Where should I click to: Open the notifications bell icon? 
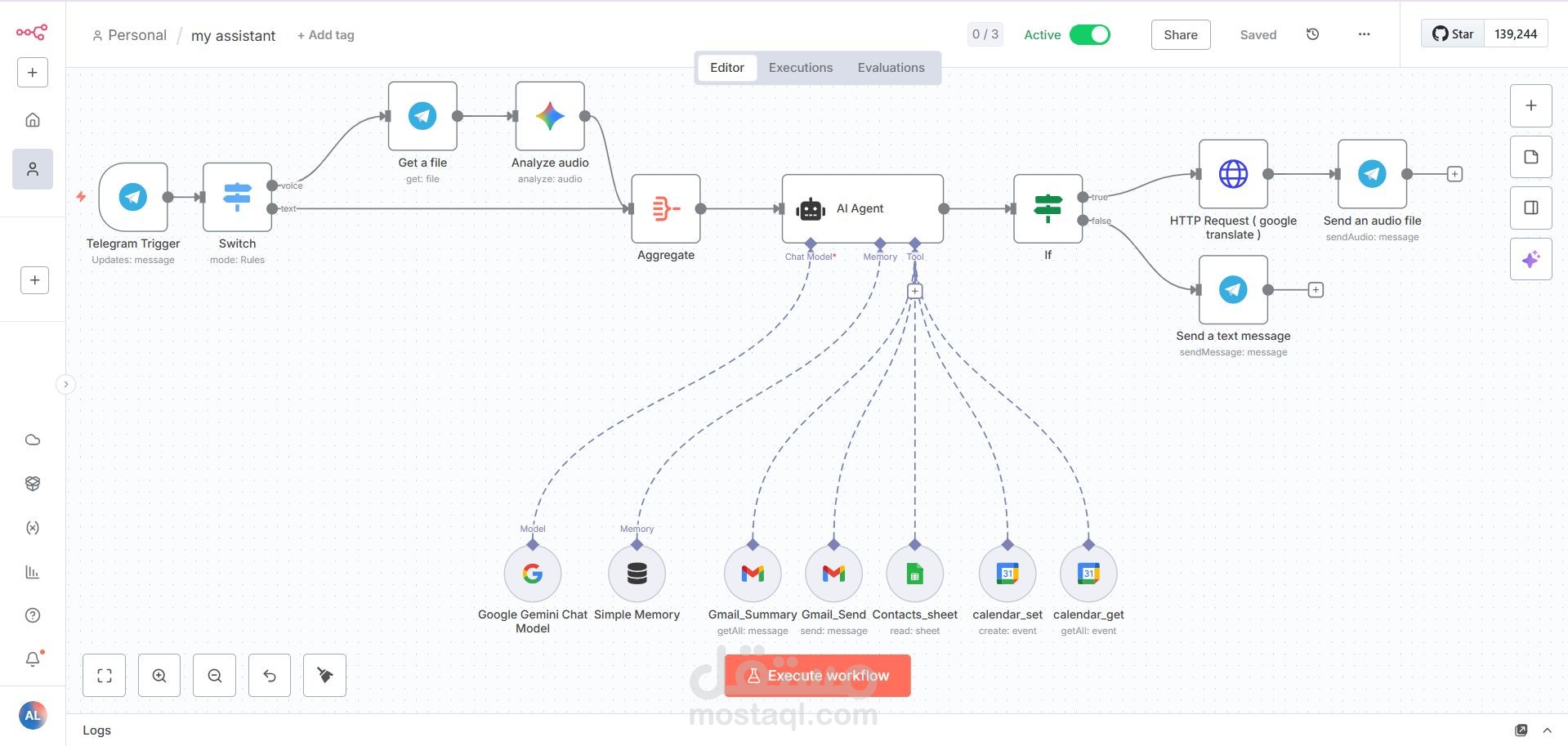click(x=33, y=659)
